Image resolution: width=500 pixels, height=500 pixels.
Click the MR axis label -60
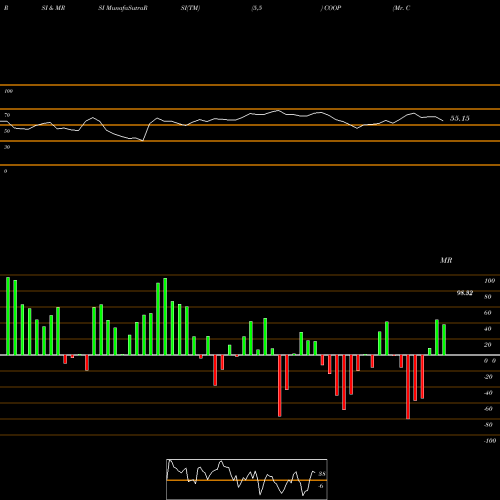tap(488, 409)
